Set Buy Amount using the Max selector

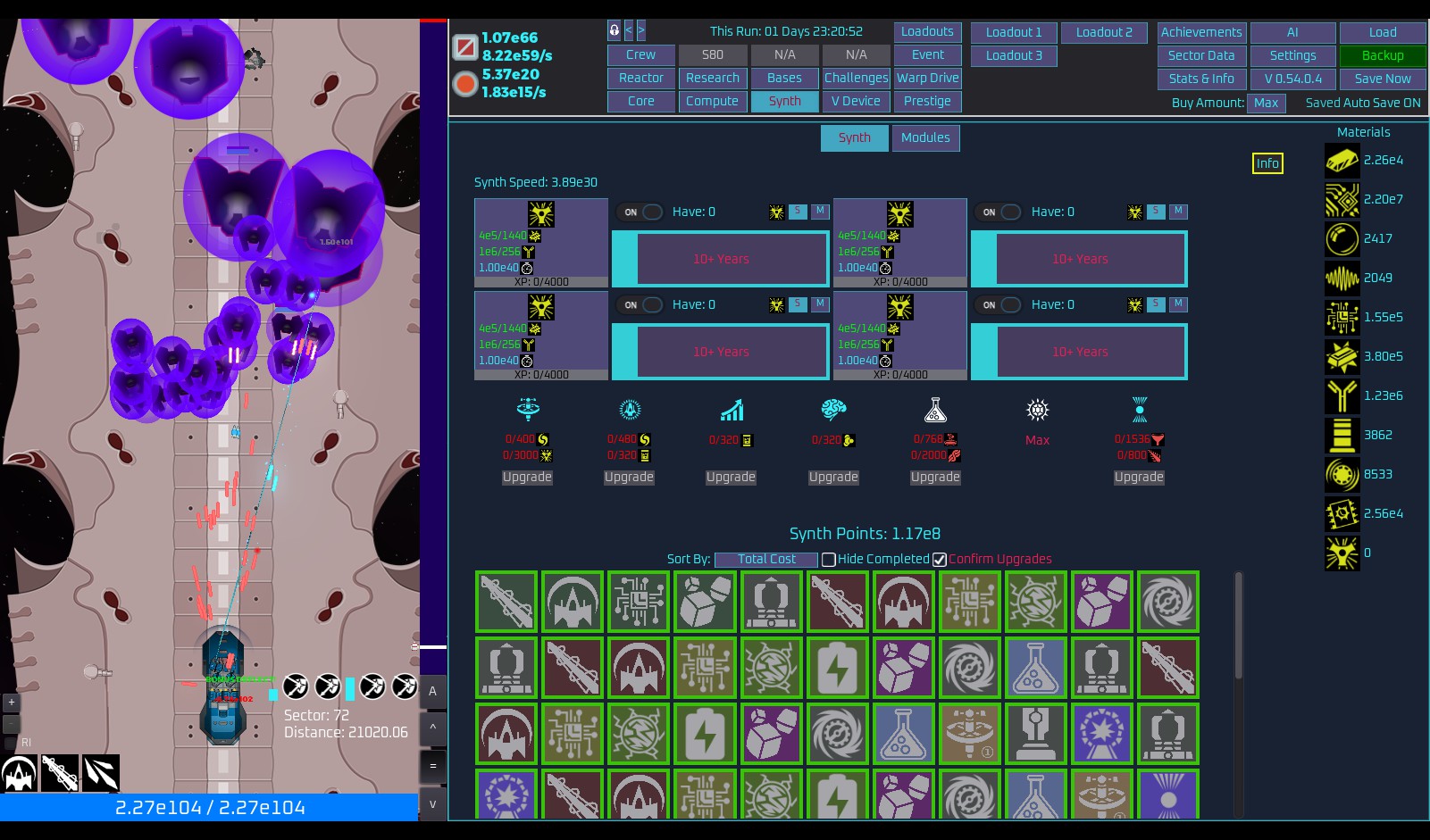pyautogui.click(x=1267, y=103)
